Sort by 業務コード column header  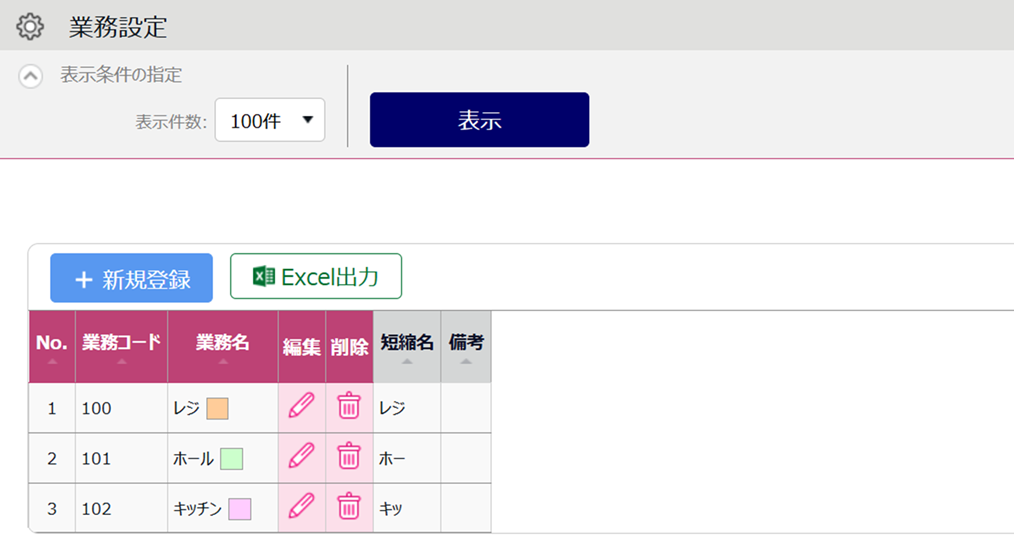(121, 346)
